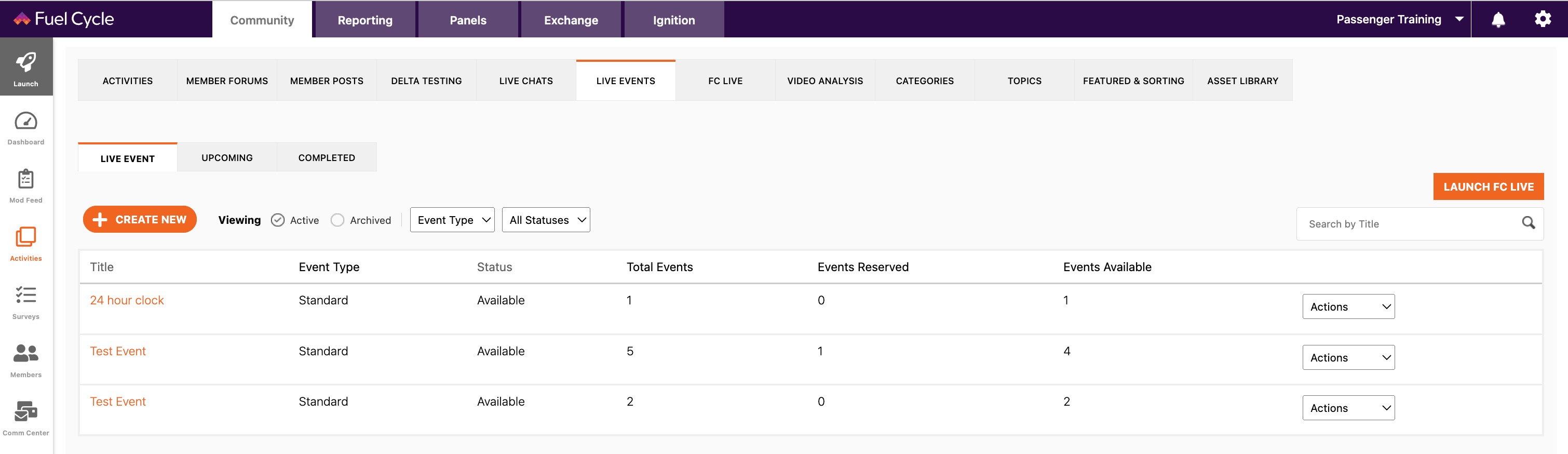
Task: Open the Live Chats tab
Action: pos(526,81)
